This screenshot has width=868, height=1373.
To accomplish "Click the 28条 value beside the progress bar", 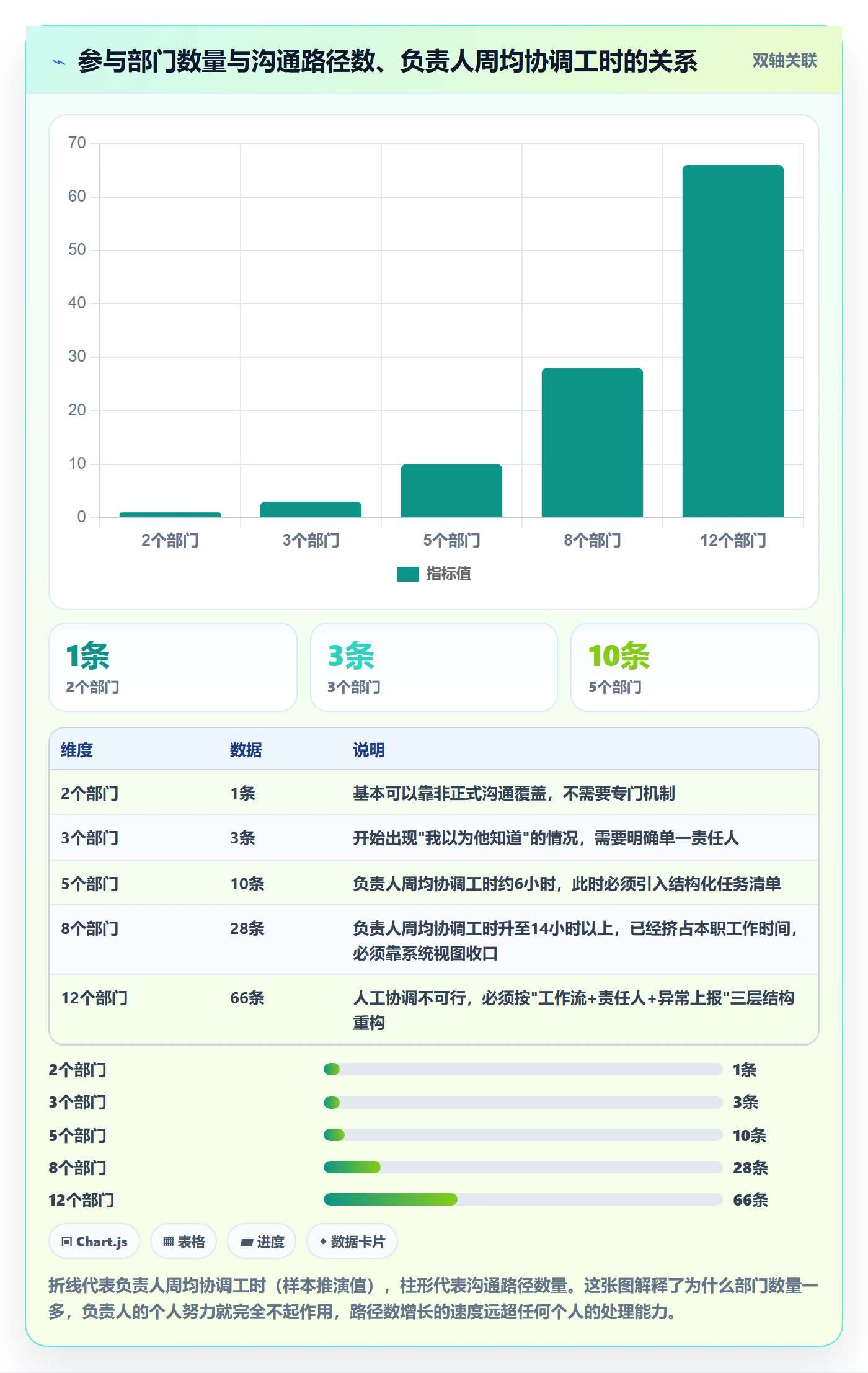I will [x=750, y=1168].
